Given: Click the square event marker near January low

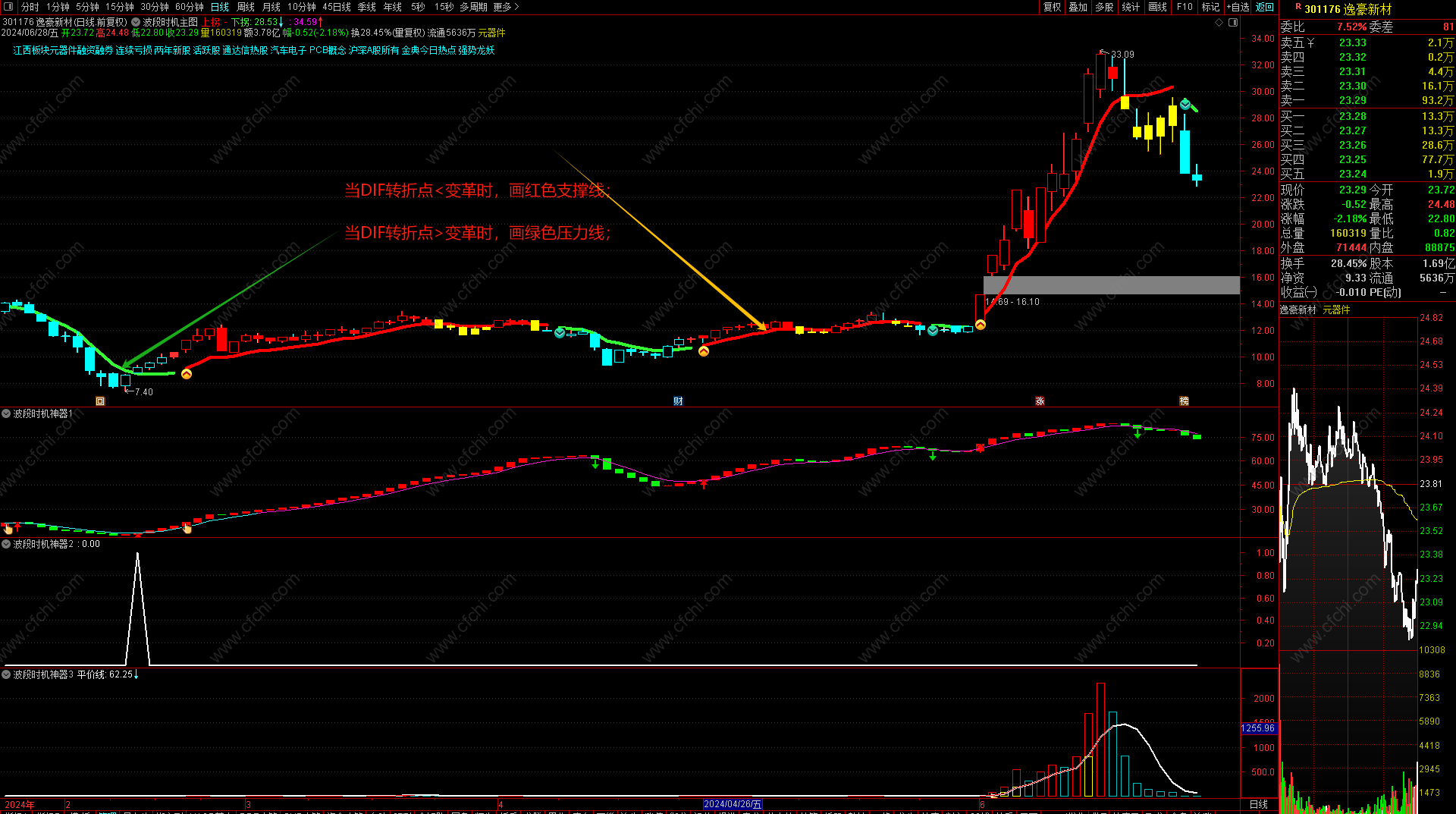Looking at the screenshot, I should pyautogui.click(x=100, y=401).
